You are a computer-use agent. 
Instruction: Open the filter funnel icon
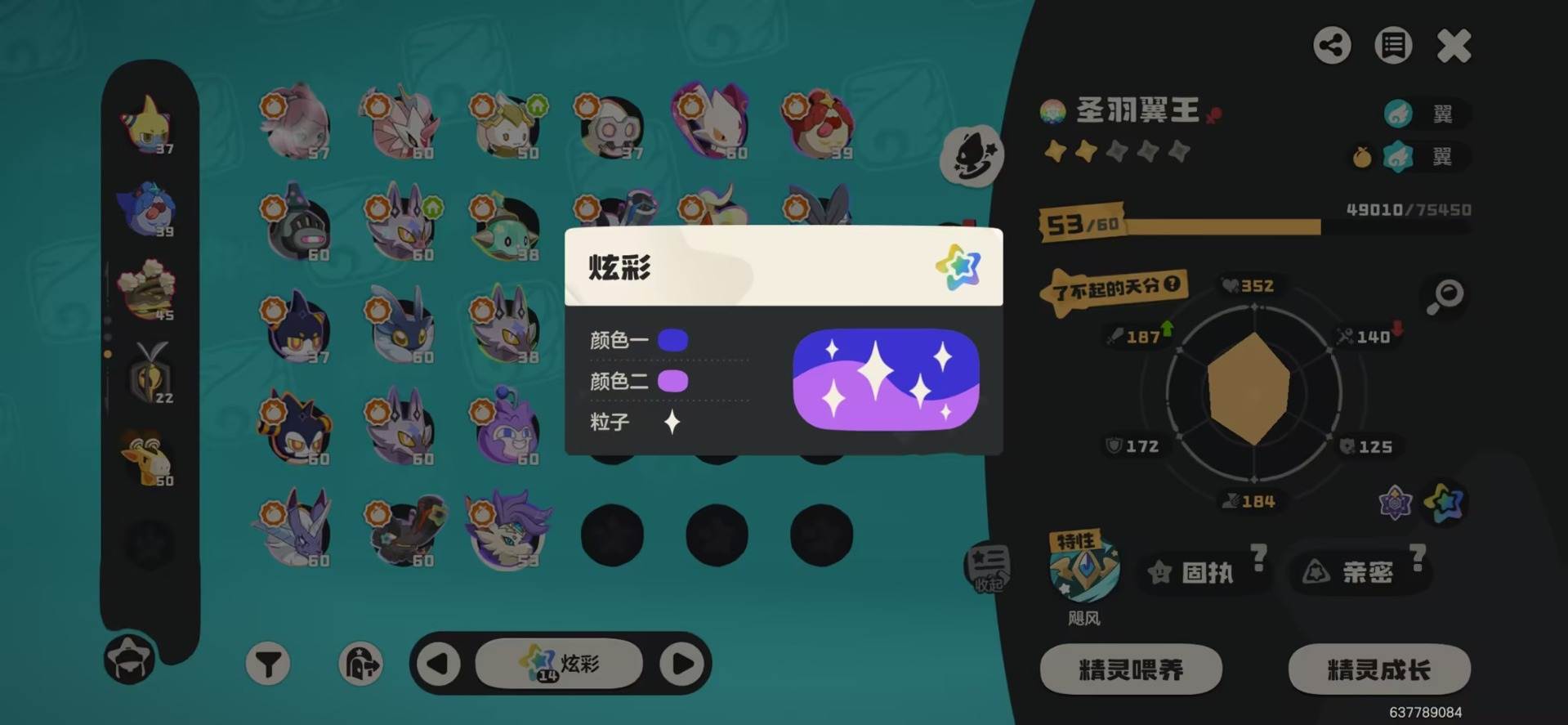[268, 663]
